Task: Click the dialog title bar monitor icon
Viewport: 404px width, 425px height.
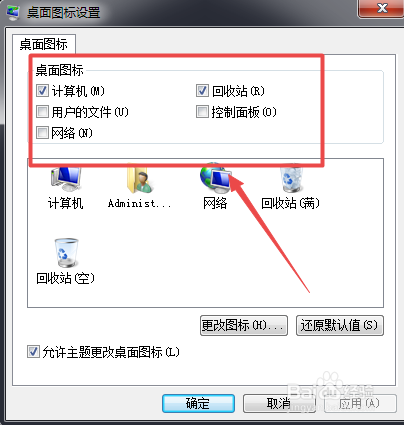Action: click(13, 12)
